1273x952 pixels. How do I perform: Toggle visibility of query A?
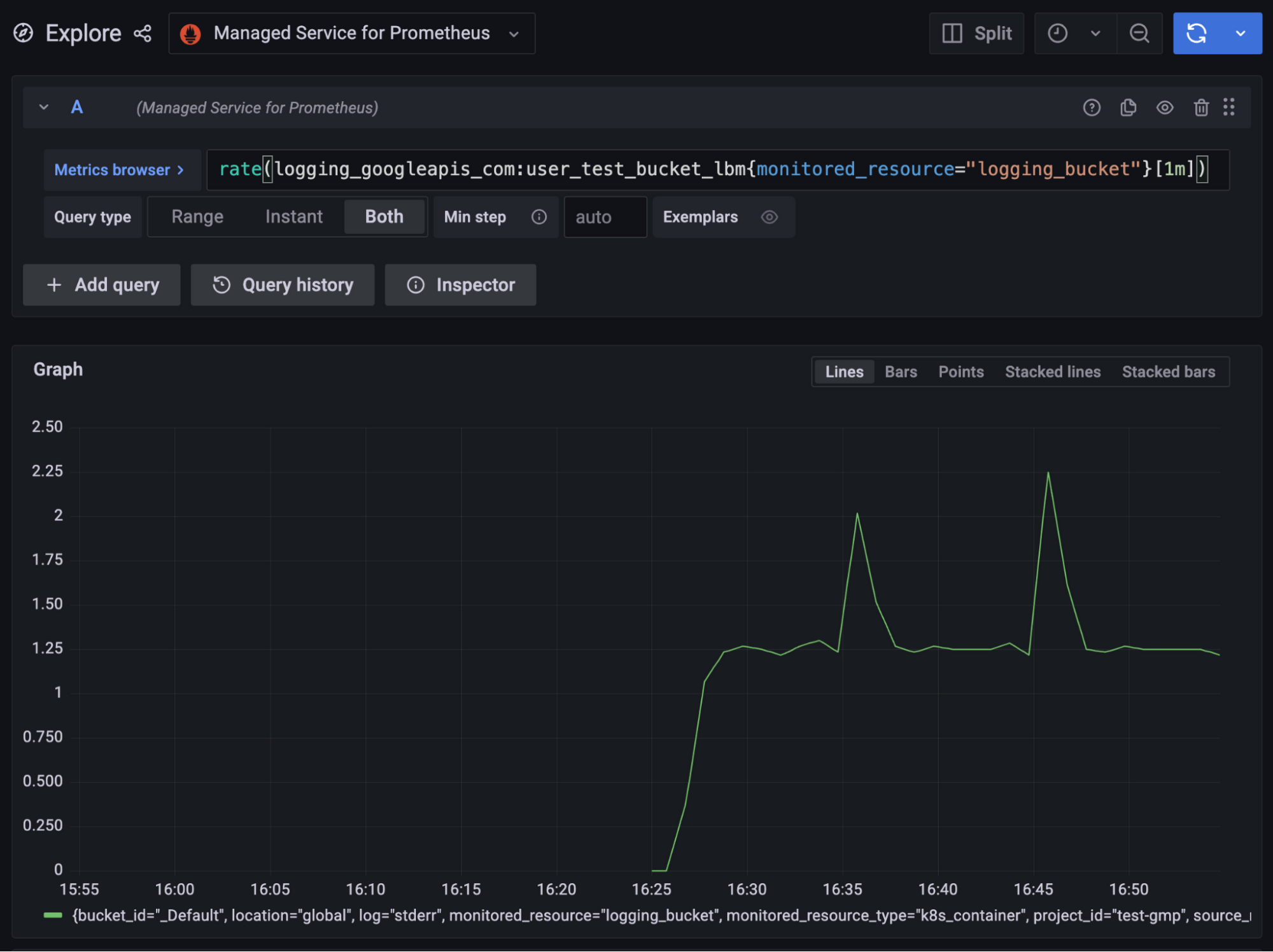point(1165,108)
